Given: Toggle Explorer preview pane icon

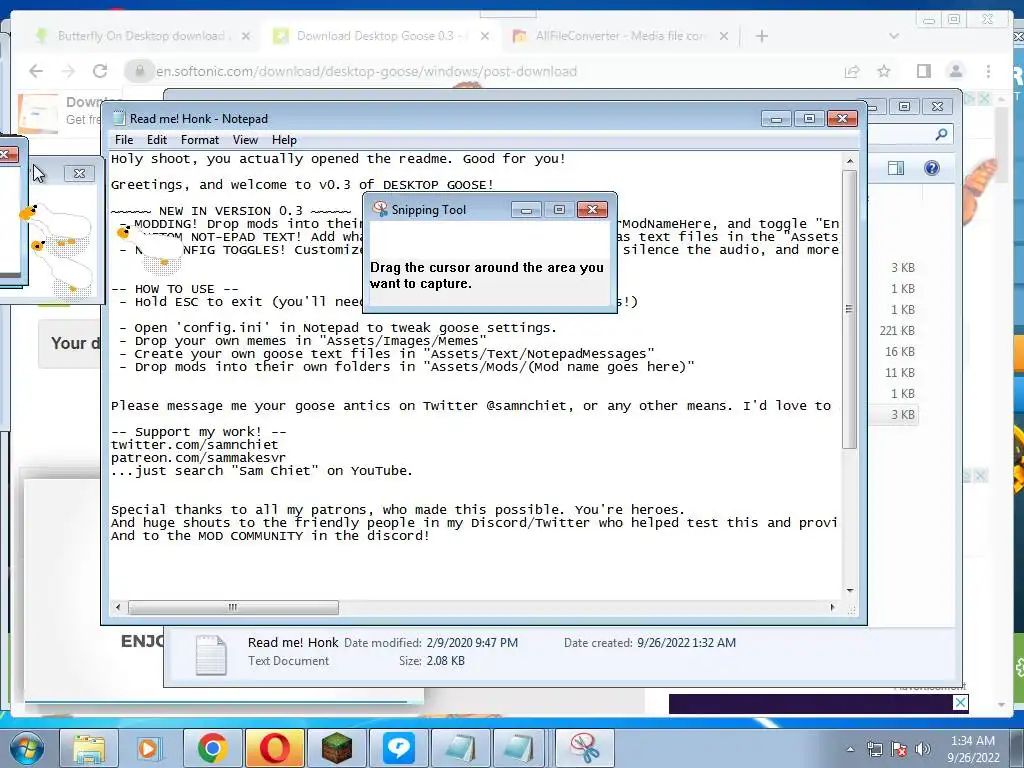Looking at the screenshot, I should [x=896, y=168].
